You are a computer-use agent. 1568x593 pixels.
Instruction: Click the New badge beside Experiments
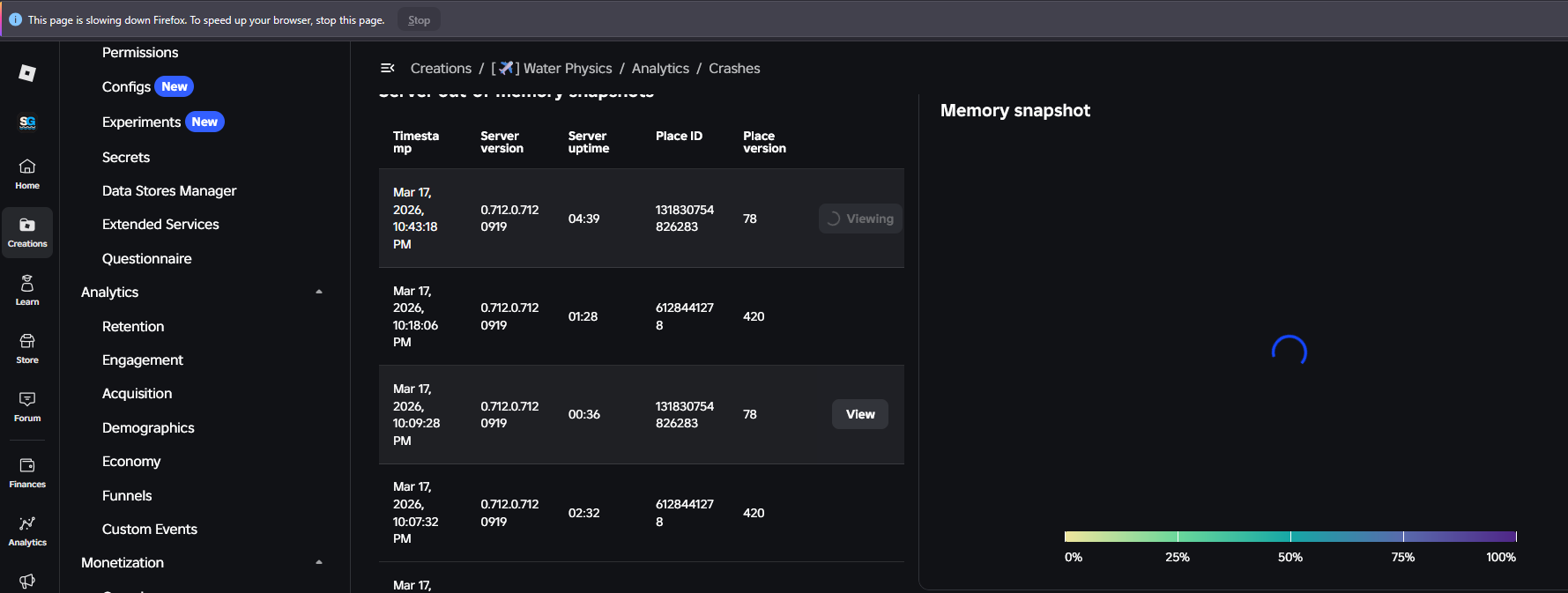coord(204,122)
